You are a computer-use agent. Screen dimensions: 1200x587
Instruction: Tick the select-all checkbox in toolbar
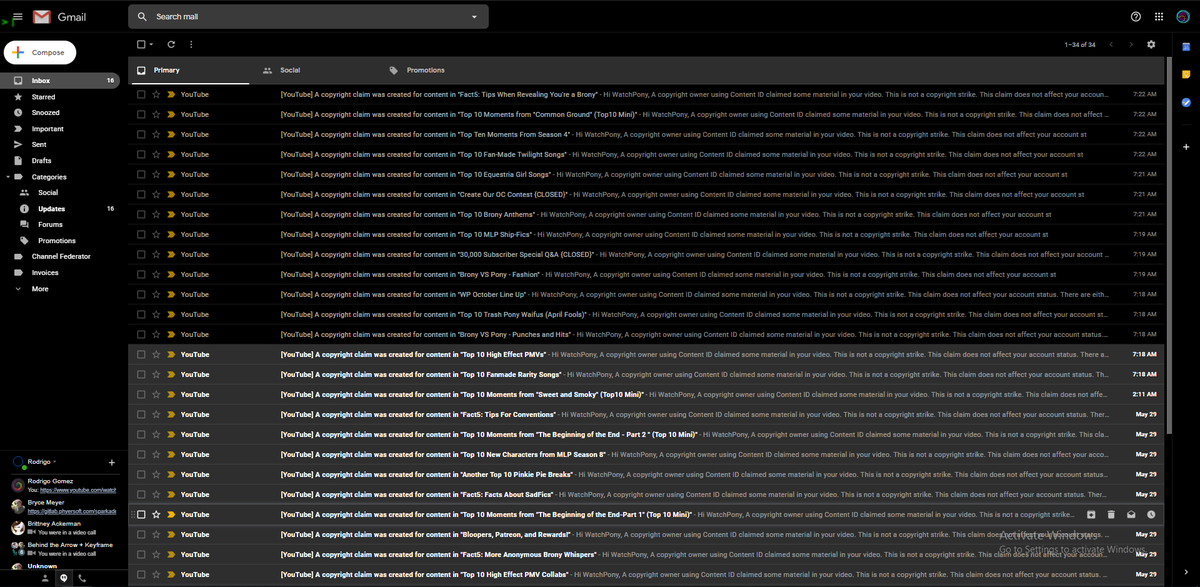coord(141,44)
